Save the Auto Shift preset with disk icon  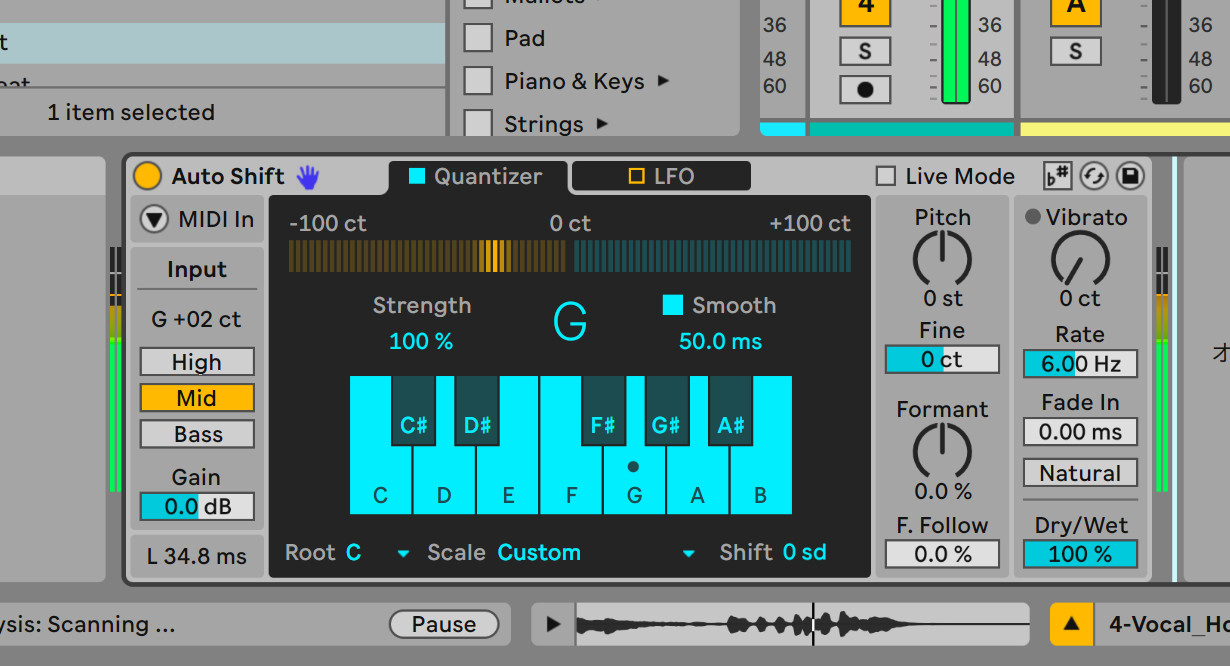[x=1130, y=176]
